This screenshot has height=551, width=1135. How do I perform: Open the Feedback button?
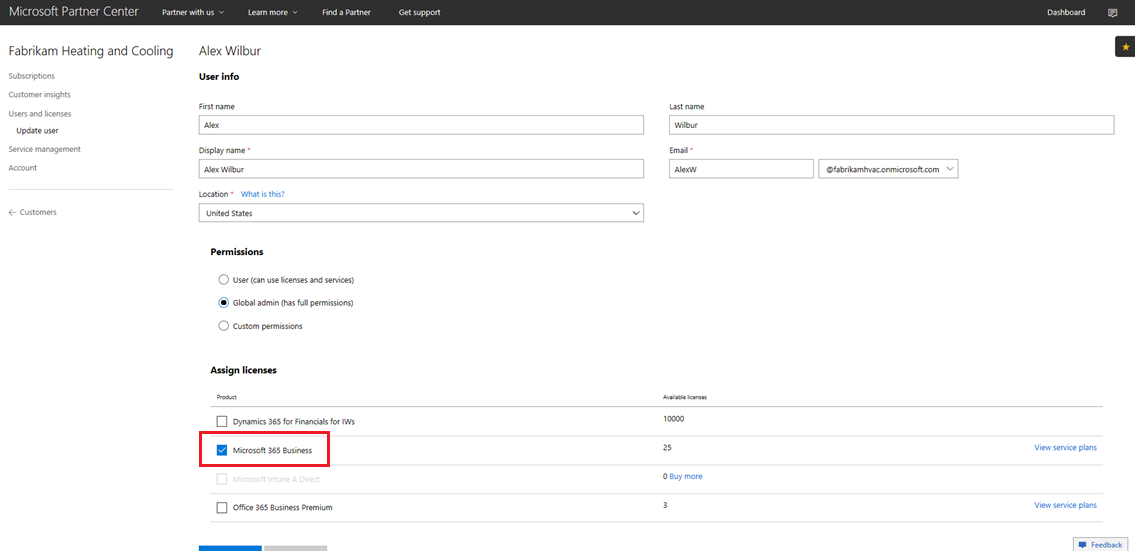click(x=1100, y=544)
